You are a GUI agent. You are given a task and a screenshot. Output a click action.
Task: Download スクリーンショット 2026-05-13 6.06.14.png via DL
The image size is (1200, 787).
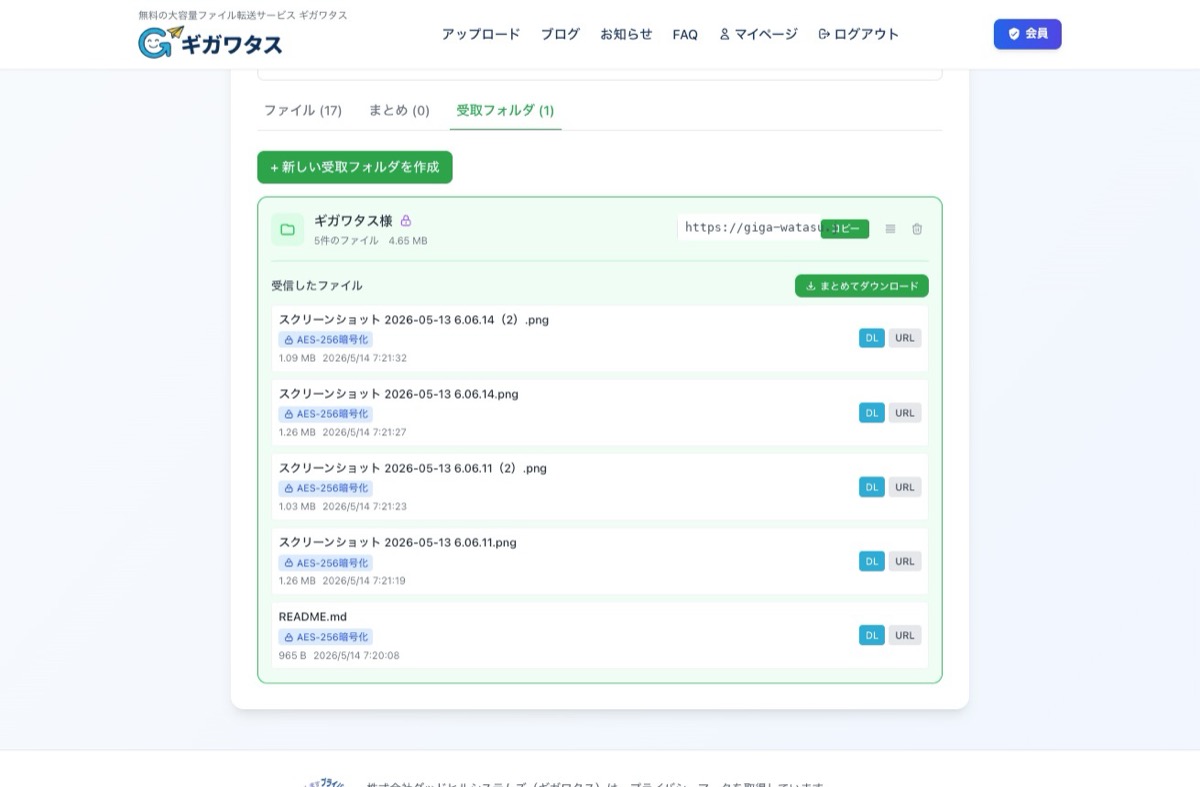pos(872,413)
